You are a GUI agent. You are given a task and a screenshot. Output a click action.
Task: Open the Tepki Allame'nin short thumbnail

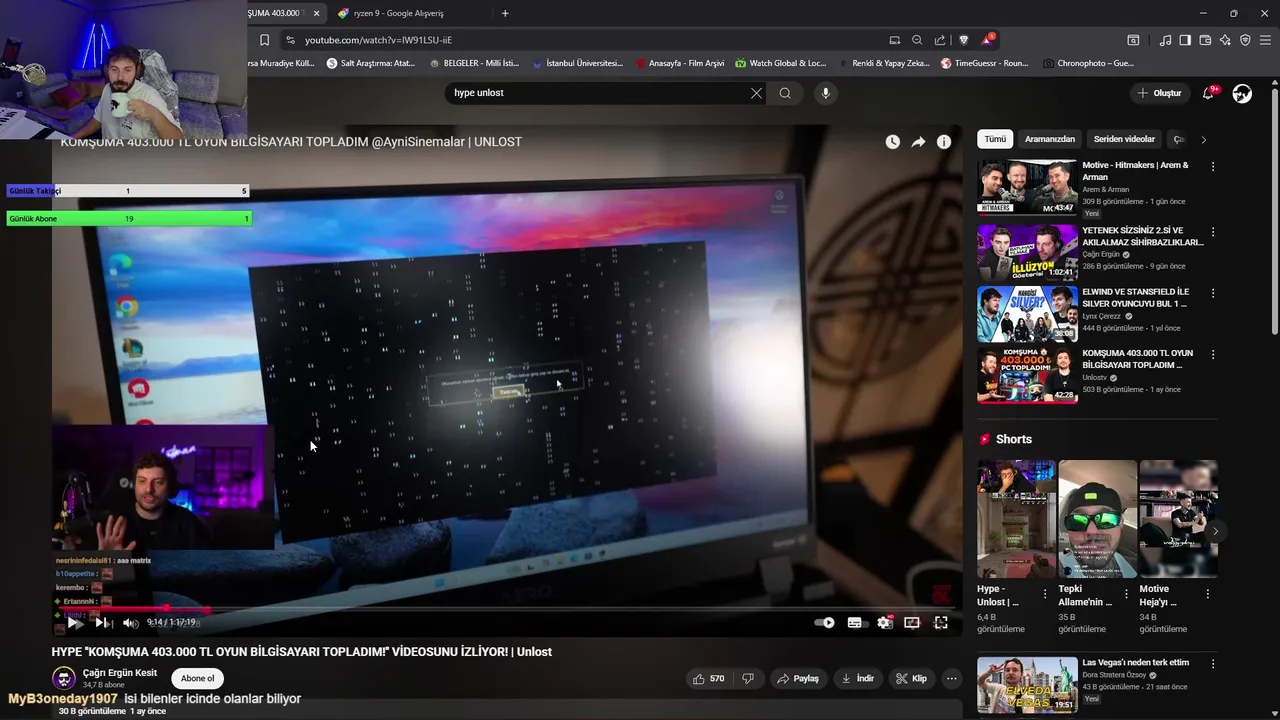tap(1097, 518)
